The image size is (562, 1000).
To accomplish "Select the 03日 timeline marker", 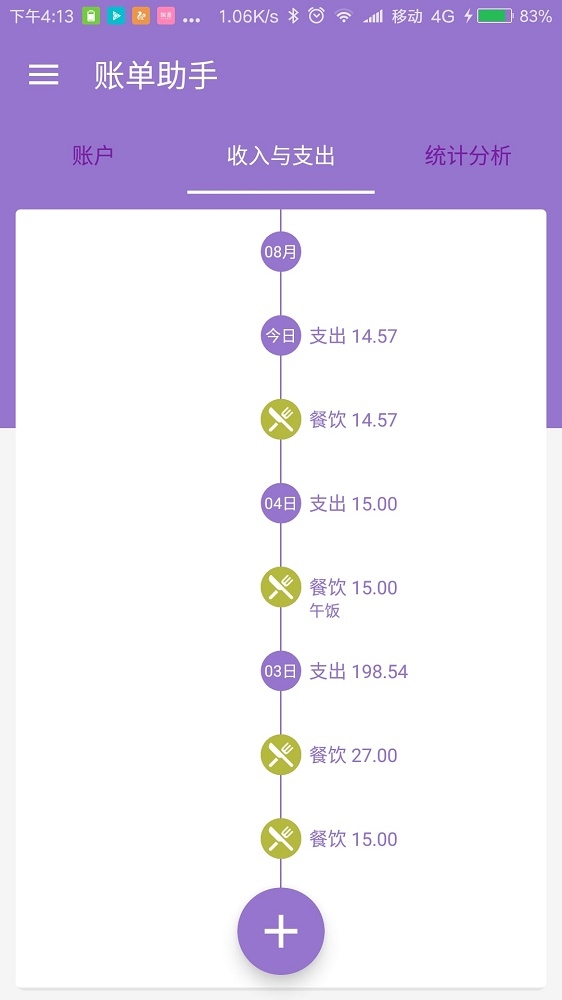I will click(281, 671).
